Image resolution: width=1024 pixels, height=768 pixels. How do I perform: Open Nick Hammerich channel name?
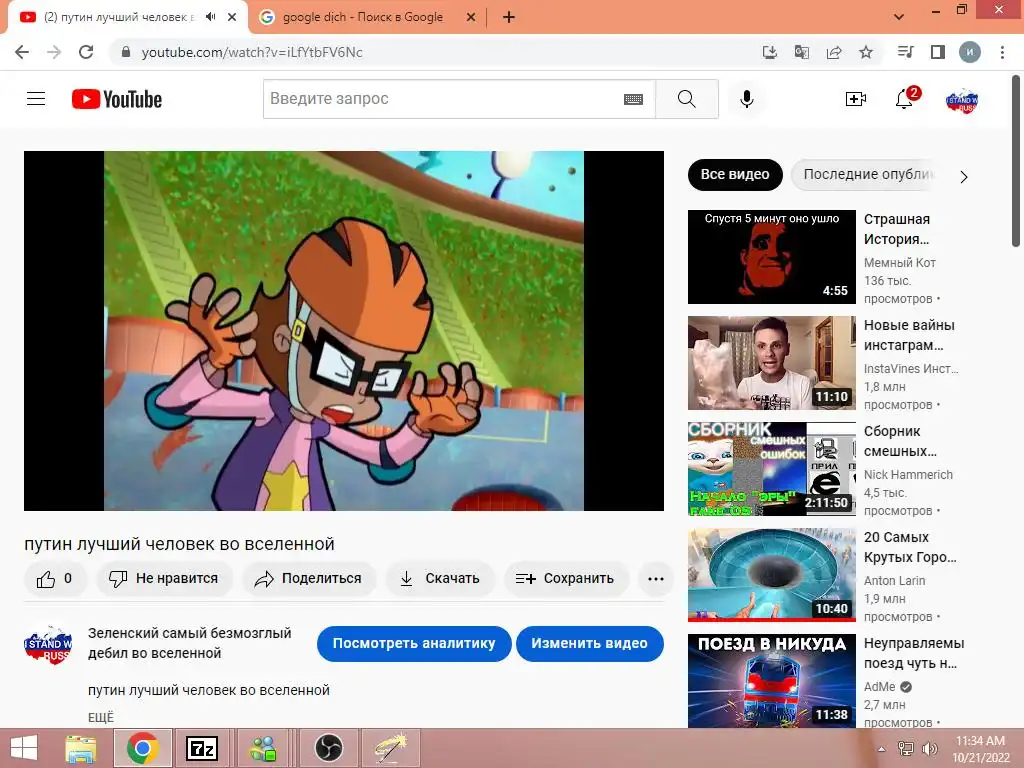[908, 475]
